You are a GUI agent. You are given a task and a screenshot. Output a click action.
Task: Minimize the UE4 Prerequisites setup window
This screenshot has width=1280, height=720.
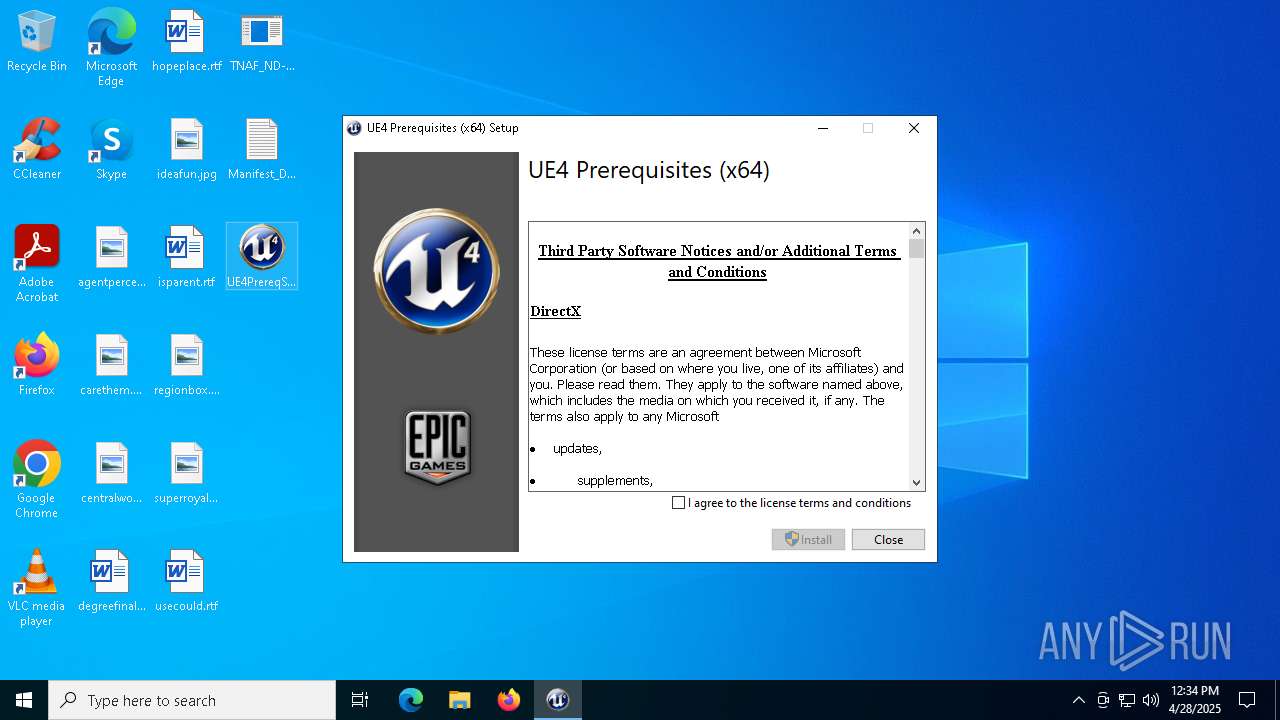tap(823, 128)
